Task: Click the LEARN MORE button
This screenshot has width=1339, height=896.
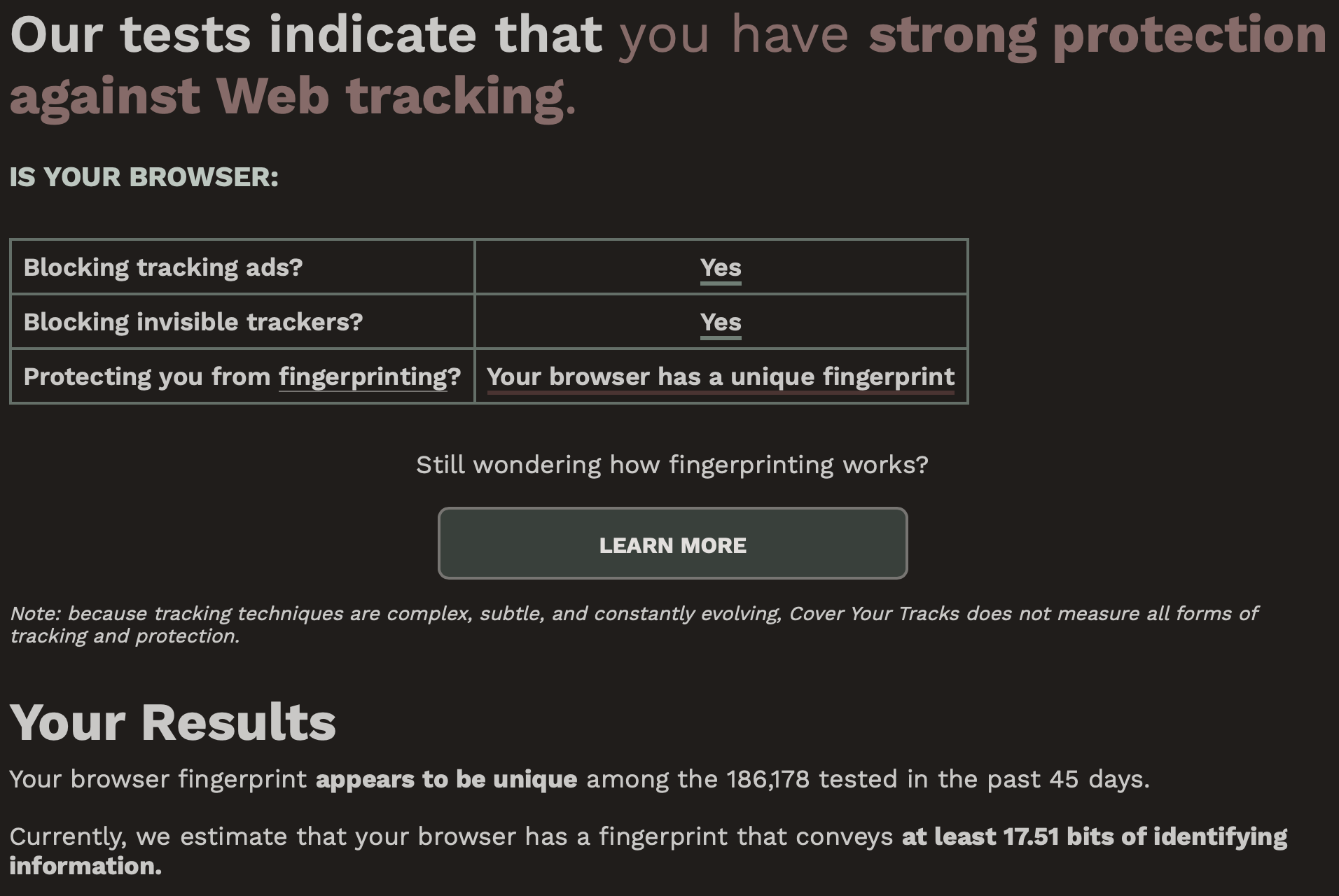Action: [x=672, y=544]
